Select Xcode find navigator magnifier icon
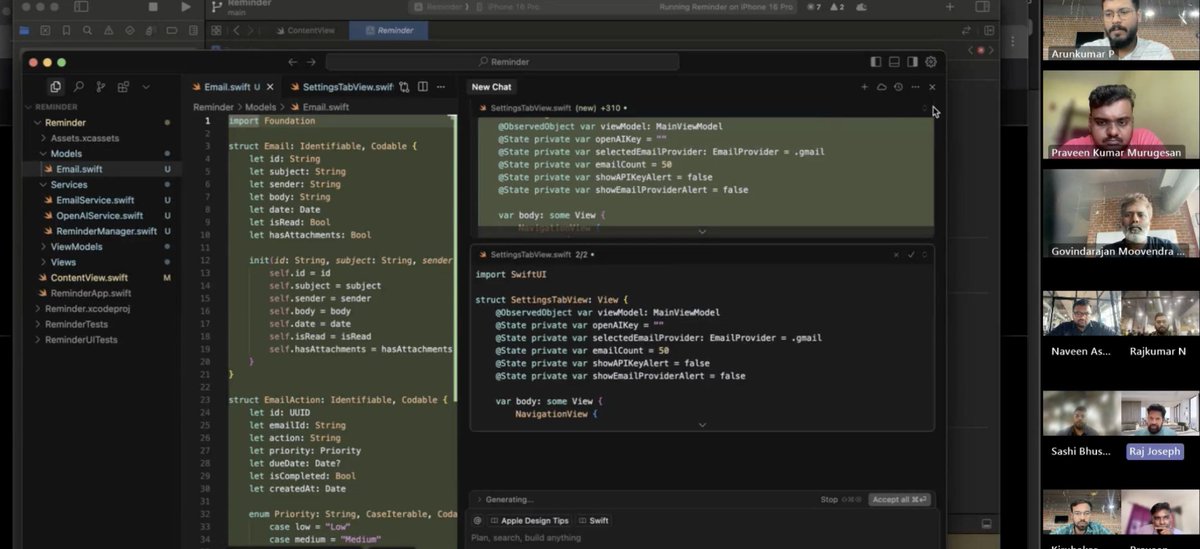The height and width of the screenshot is (549, 1200). [x=88, y=31]
